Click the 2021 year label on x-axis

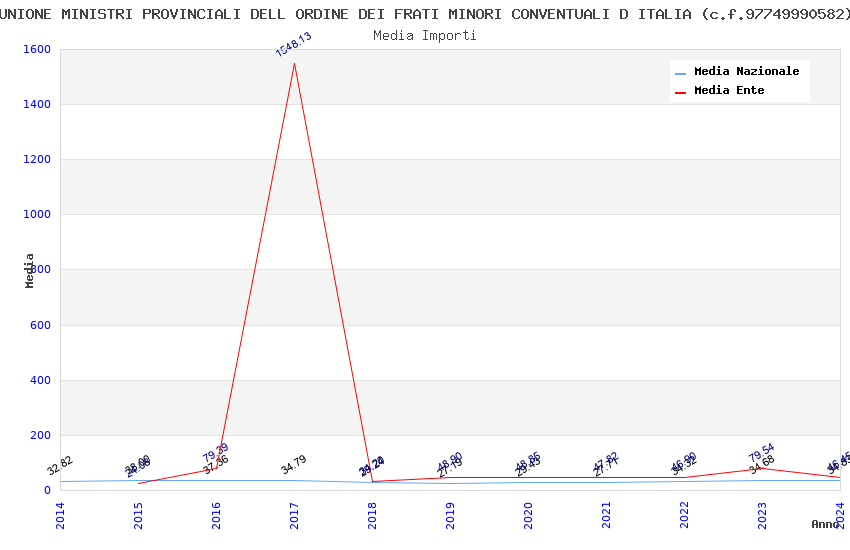point(607,515)
